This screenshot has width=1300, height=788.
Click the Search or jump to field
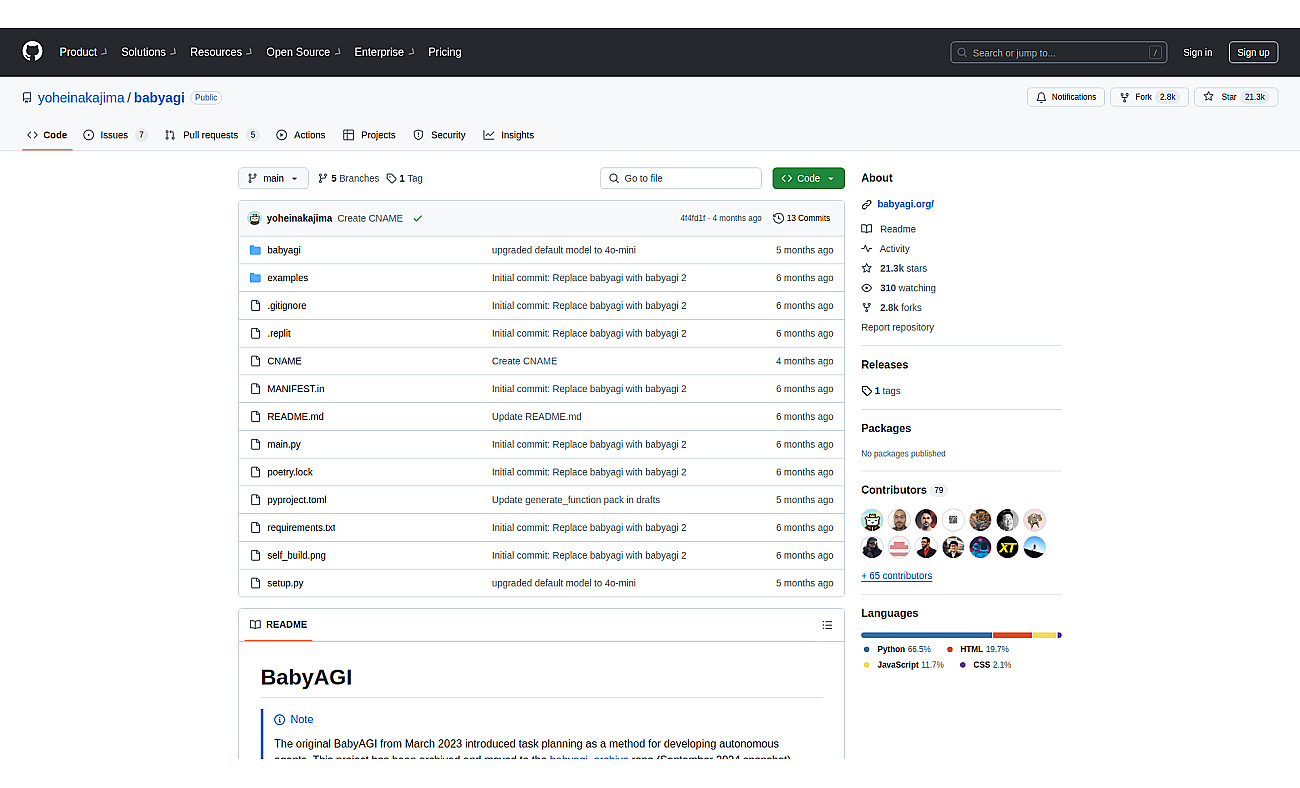[x=1058, y=53]
